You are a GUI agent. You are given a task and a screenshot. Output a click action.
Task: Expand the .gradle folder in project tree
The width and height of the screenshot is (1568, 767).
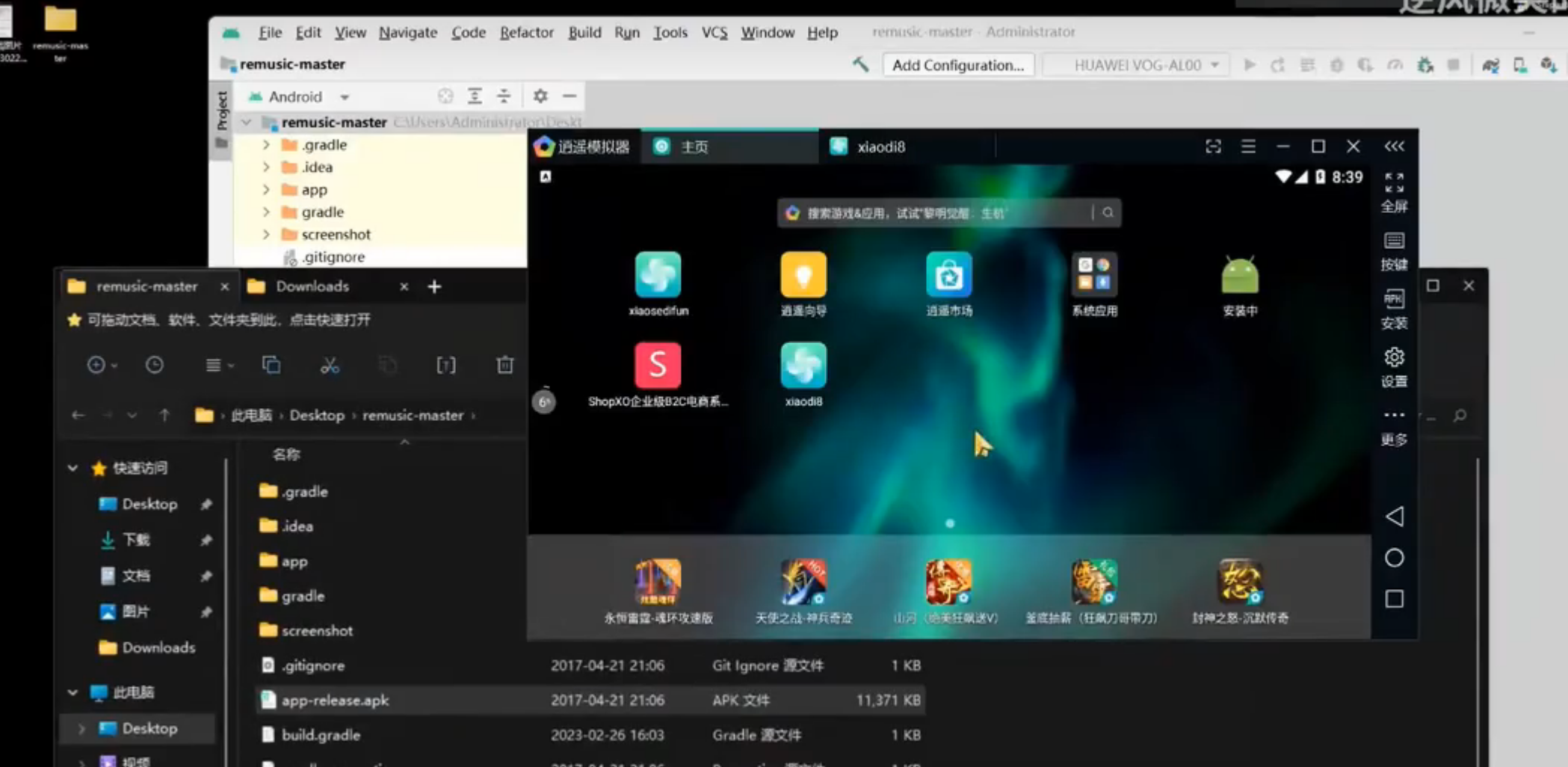coord(266,144)
